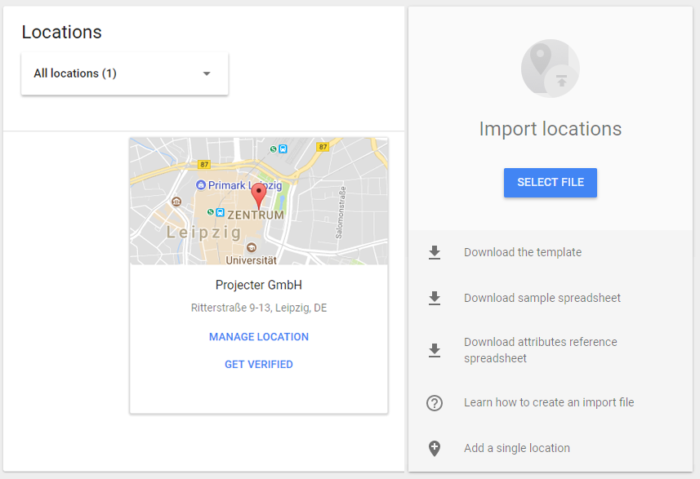Viewport: 700px width, 479px height.
Task: Click the question mark help icon
Action: click(434, 403)
